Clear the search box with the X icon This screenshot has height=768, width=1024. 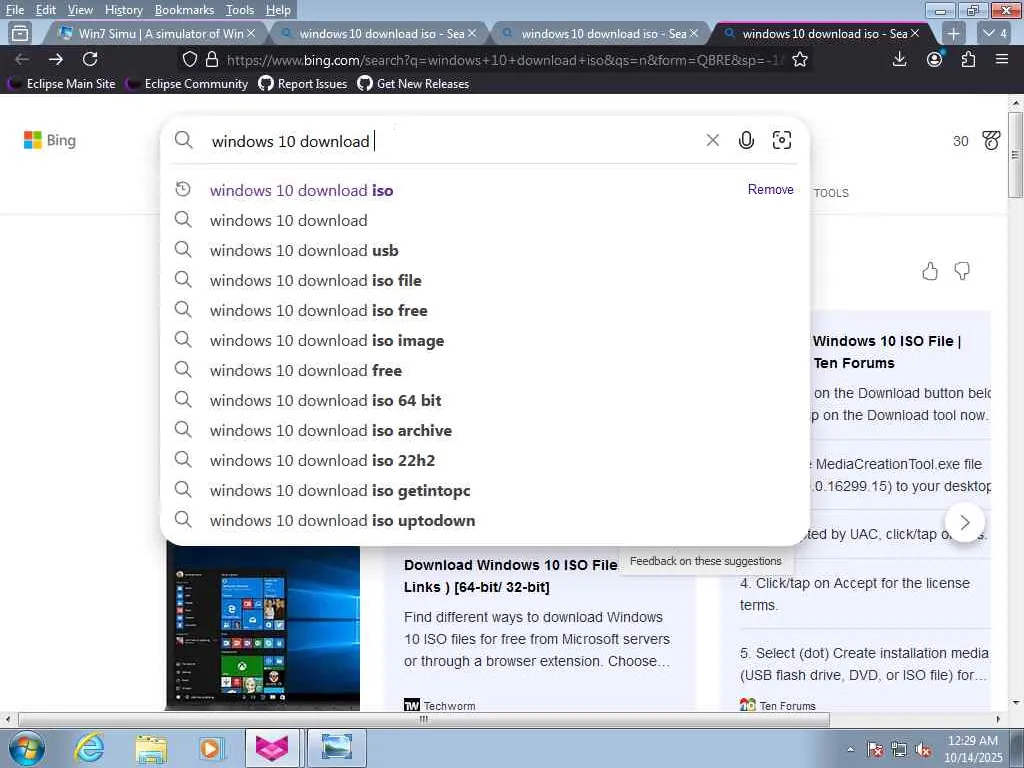pyautogui.click(x=712, y=140)
